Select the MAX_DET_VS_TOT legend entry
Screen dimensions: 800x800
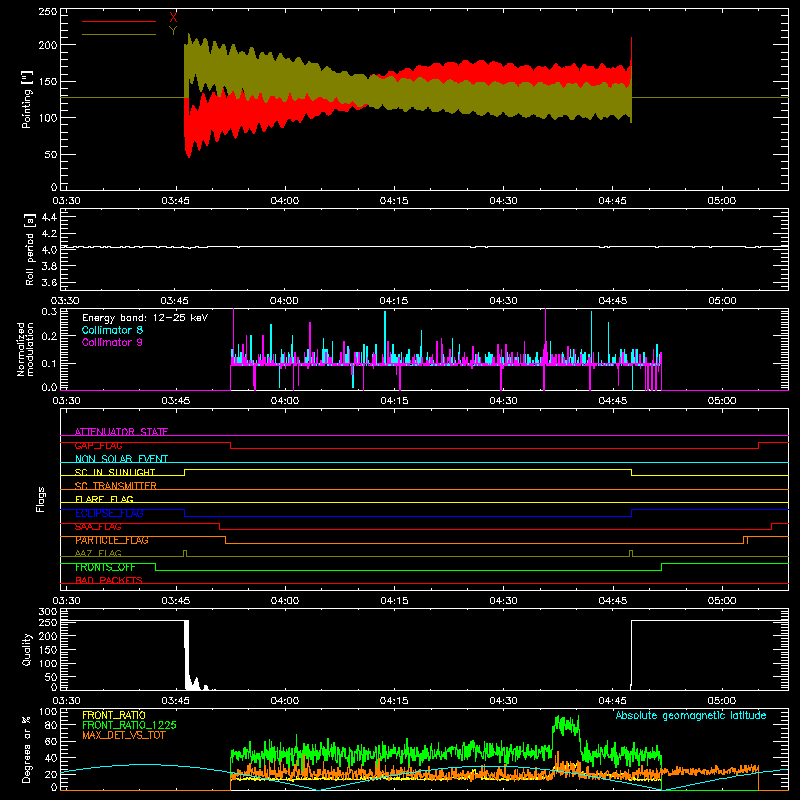point(124,735)
